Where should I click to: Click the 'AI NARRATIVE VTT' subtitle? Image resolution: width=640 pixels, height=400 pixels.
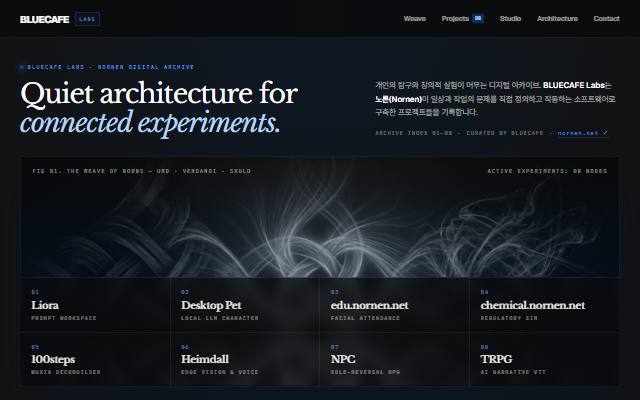tap(513, 372)
